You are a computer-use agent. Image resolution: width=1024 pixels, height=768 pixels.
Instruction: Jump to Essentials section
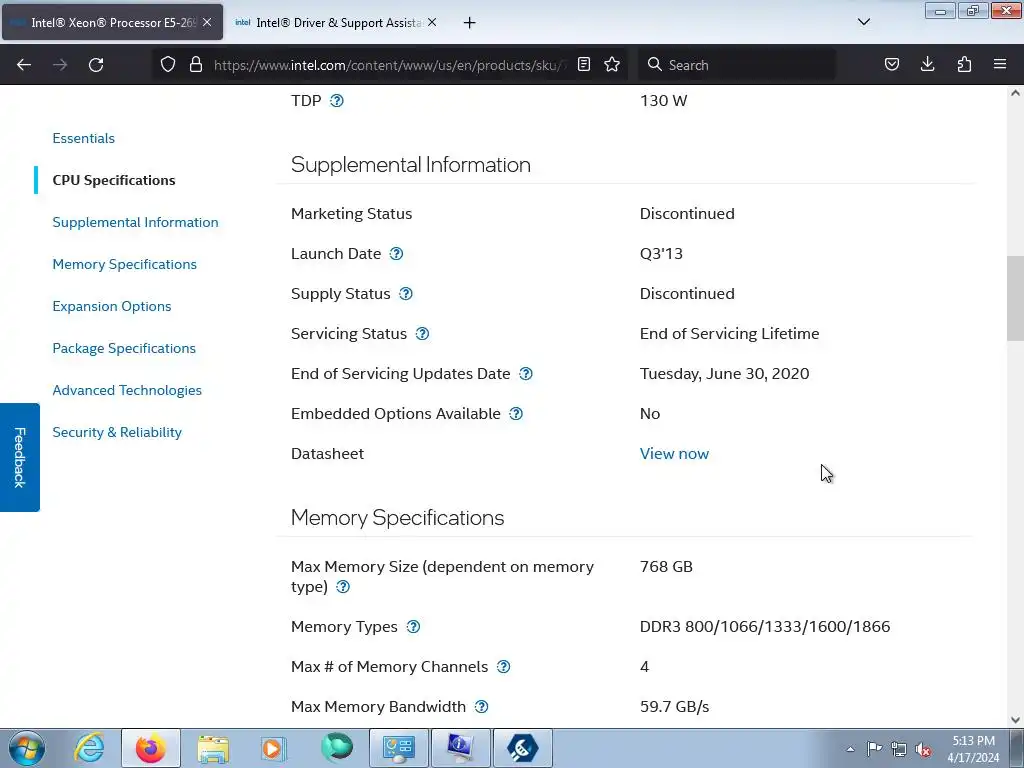pyautogui.click(x=84, y=138)
